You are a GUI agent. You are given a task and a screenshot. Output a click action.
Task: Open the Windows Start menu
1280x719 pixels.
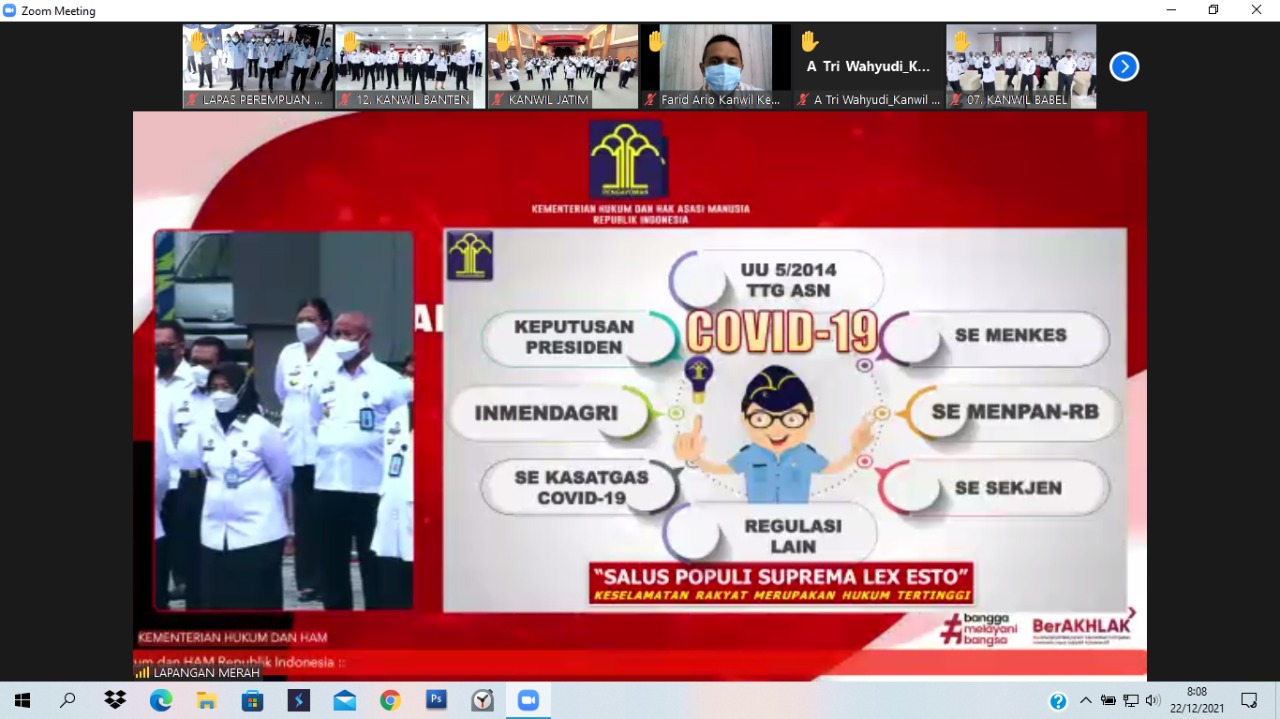[x=22, y=700]
